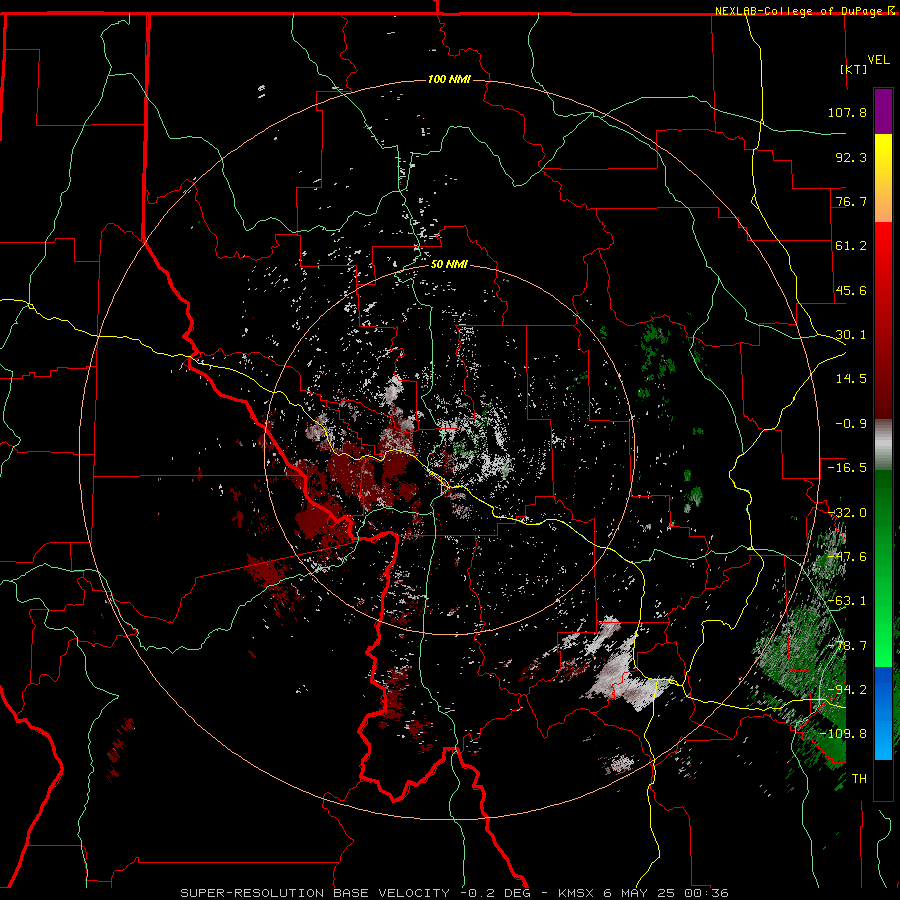Select the 92.3 scale value

tap(851, 157)
